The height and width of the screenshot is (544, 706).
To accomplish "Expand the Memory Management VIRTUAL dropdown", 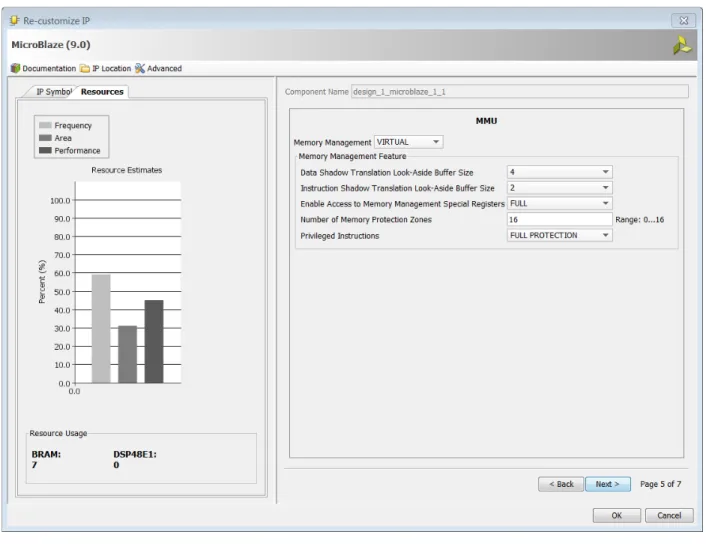I will (408, 142).
